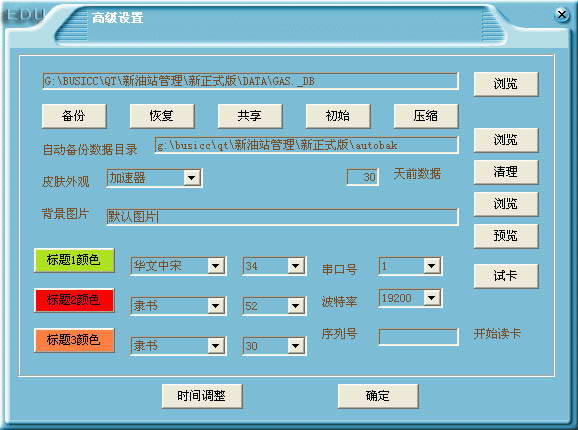The image size is (578, 430).
Task: Click the 序列号 label
Action: pyautogui.click(x=340, y=334)
